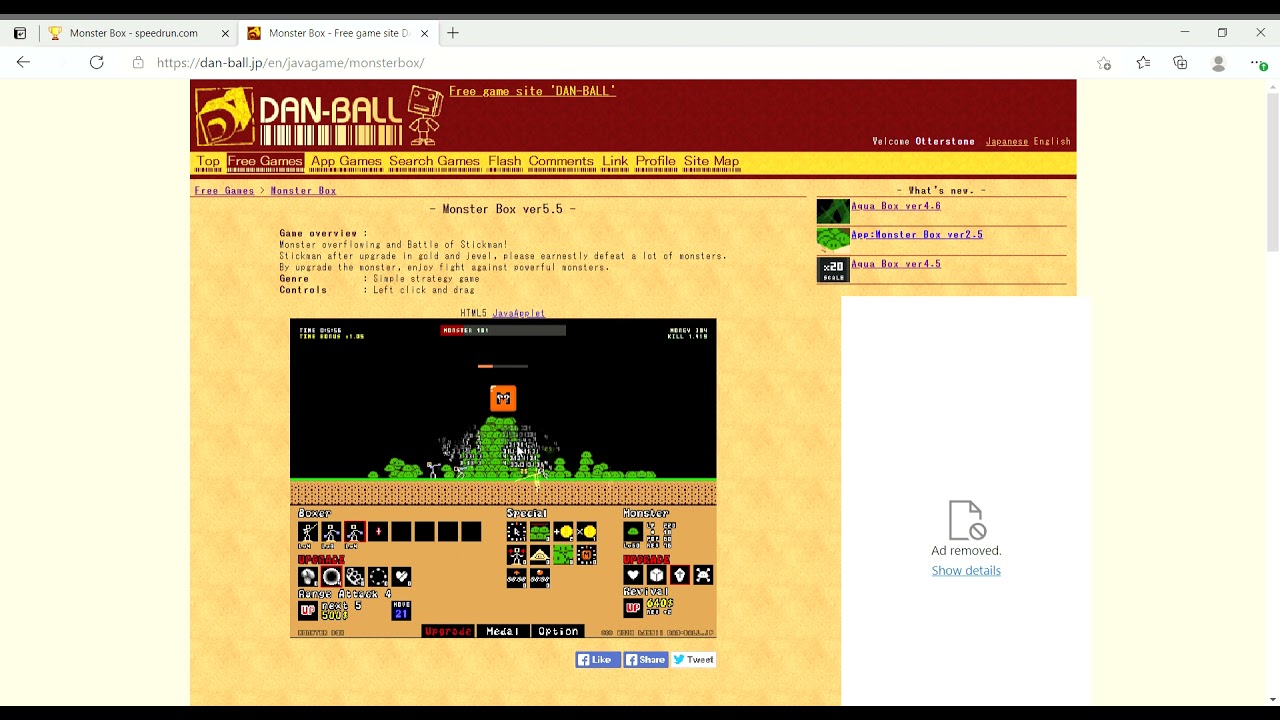The width and height of the screenshot is (1280, 720).
Task: Click the browser address bar URL
Action: click(290, 62)
